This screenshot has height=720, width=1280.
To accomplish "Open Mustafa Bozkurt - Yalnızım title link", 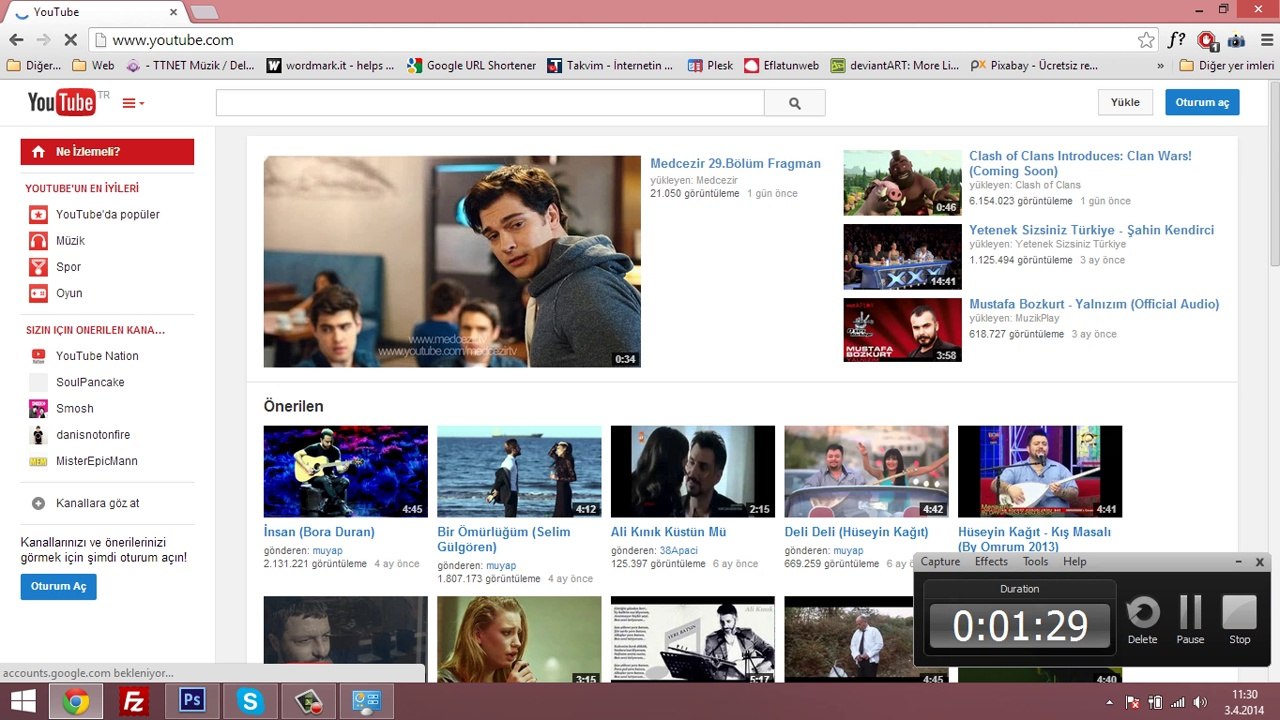I will tap(1094, 304).
